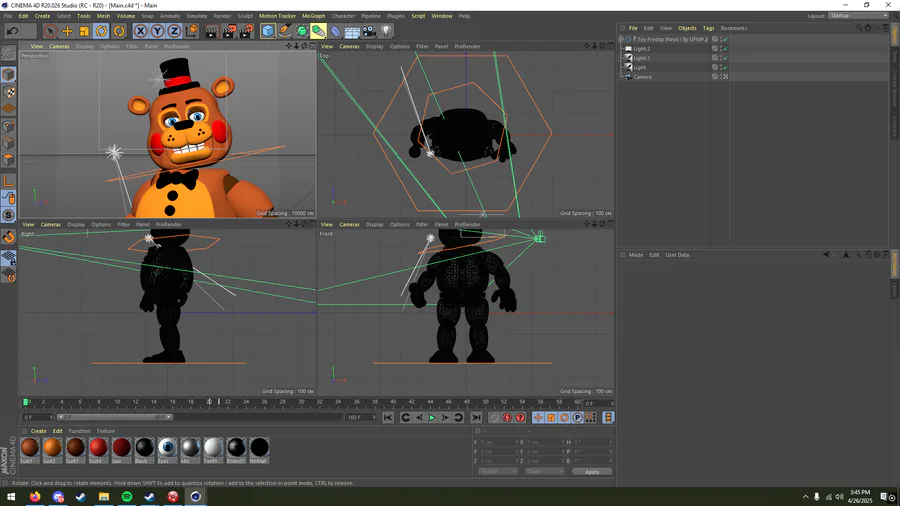Expand the Toy Freddy object hierarchy
The height and width of the screenshot is (506, 900).
pos(622,39)
